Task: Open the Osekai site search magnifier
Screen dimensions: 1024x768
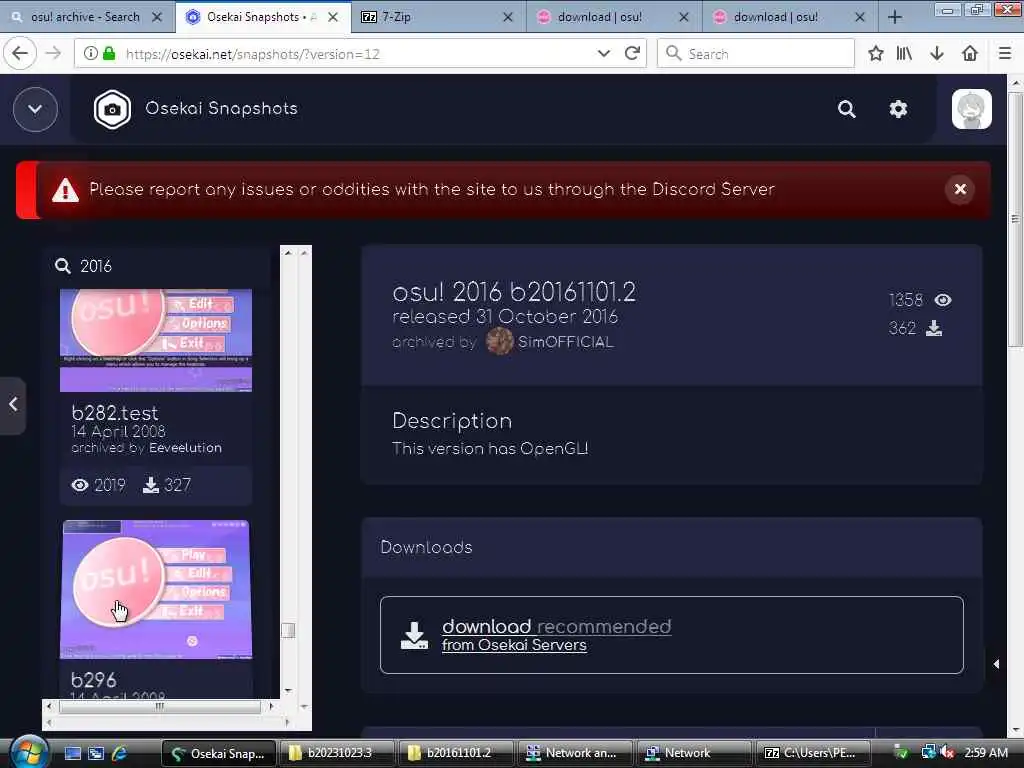Action: point(846,109)
